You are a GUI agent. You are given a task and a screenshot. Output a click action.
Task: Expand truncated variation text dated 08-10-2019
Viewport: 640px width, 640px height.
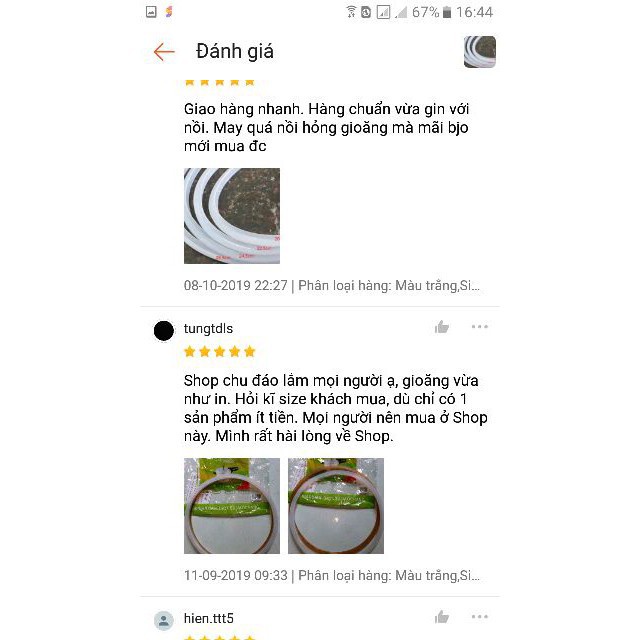pos(389,285)
